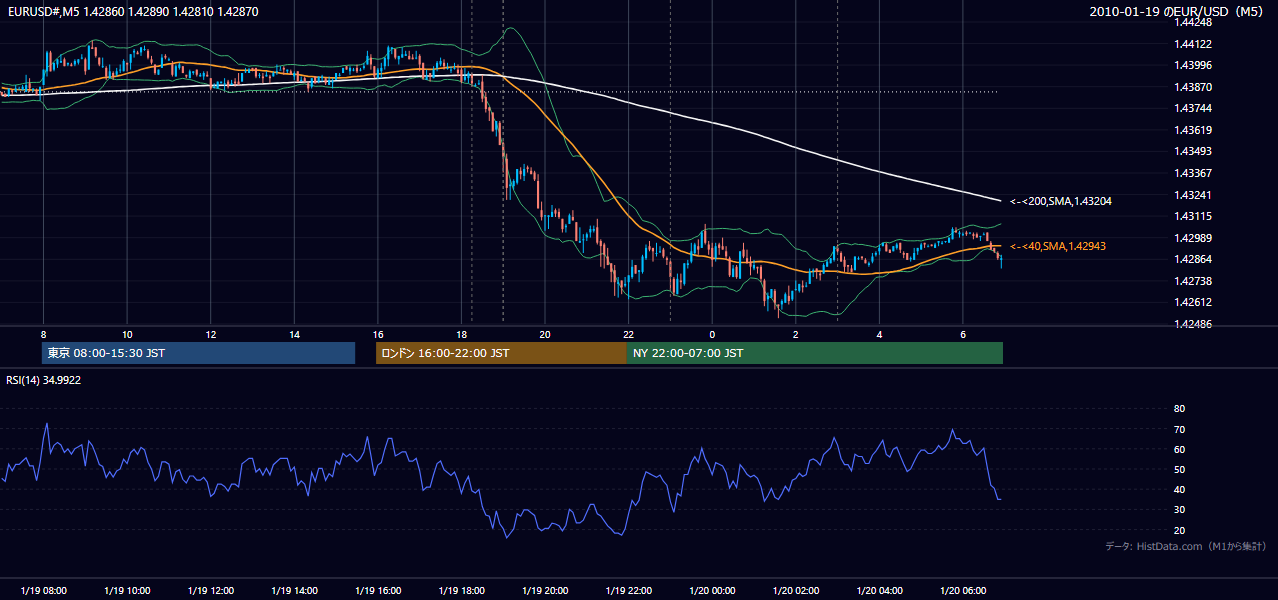1278x600 pixels.
Task: Click hour label 12 under price chart
Action: click(x=211, y=334)
